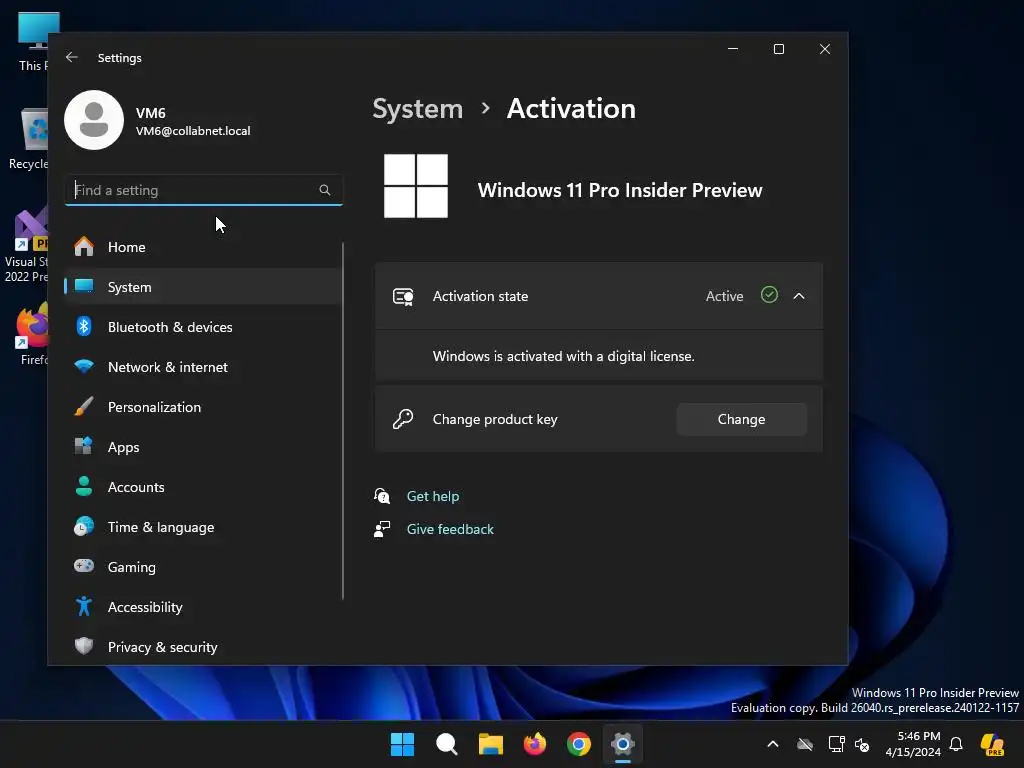This screenshot has height=768, width=1024.
Task: Click the green Active checkmark icon
Action: coord(769,295)
